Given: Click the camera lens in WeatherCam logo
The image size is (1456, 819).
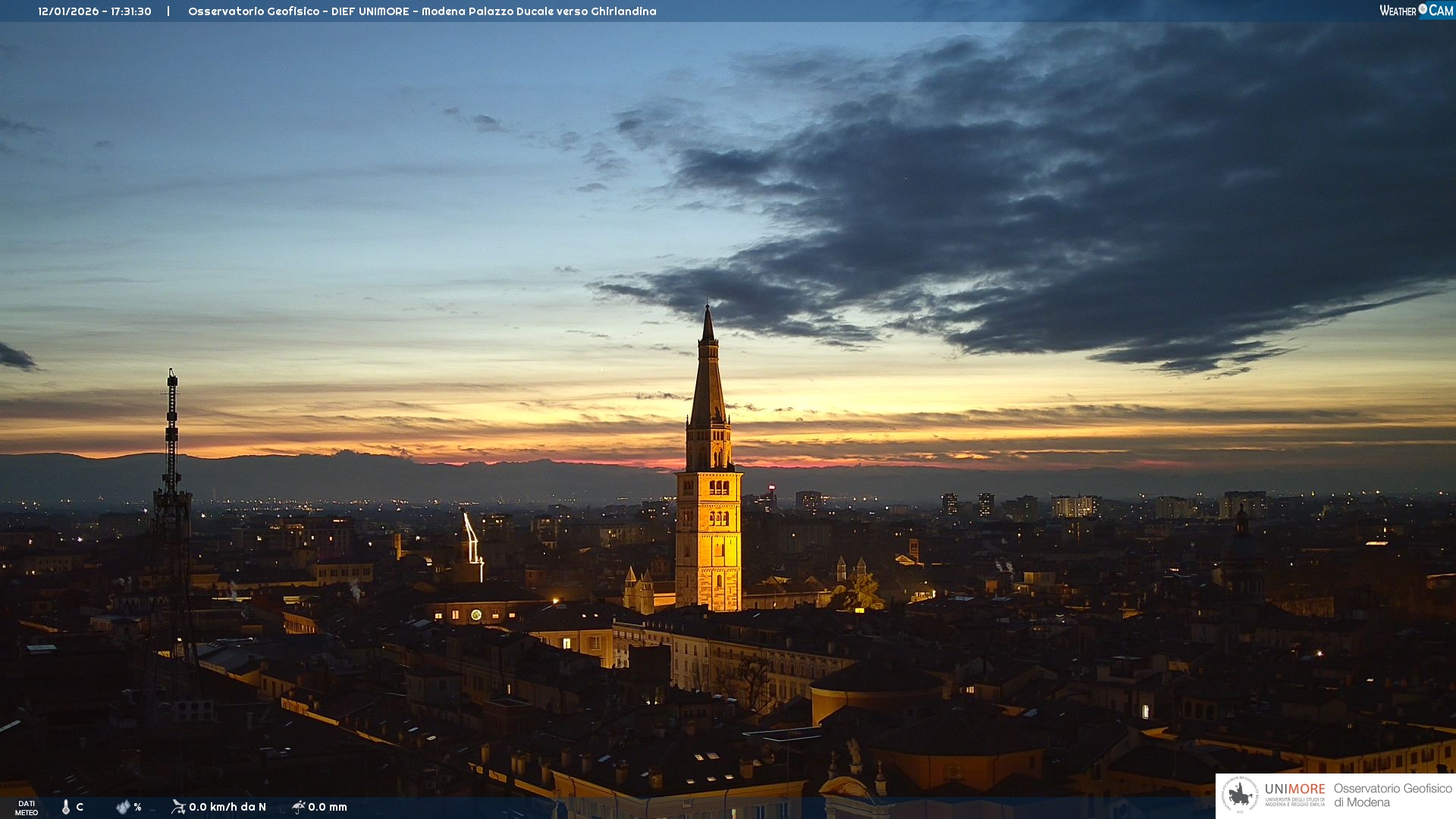Looking at the screenshot, I should coord(1423,9).
